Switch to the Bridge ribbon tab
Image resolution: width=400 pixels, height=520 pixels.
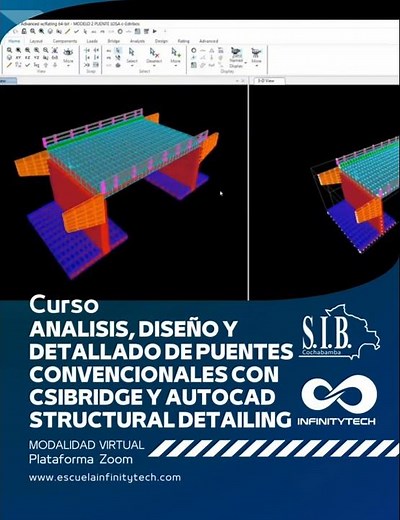pyautogui.click(x=114, y=41)
